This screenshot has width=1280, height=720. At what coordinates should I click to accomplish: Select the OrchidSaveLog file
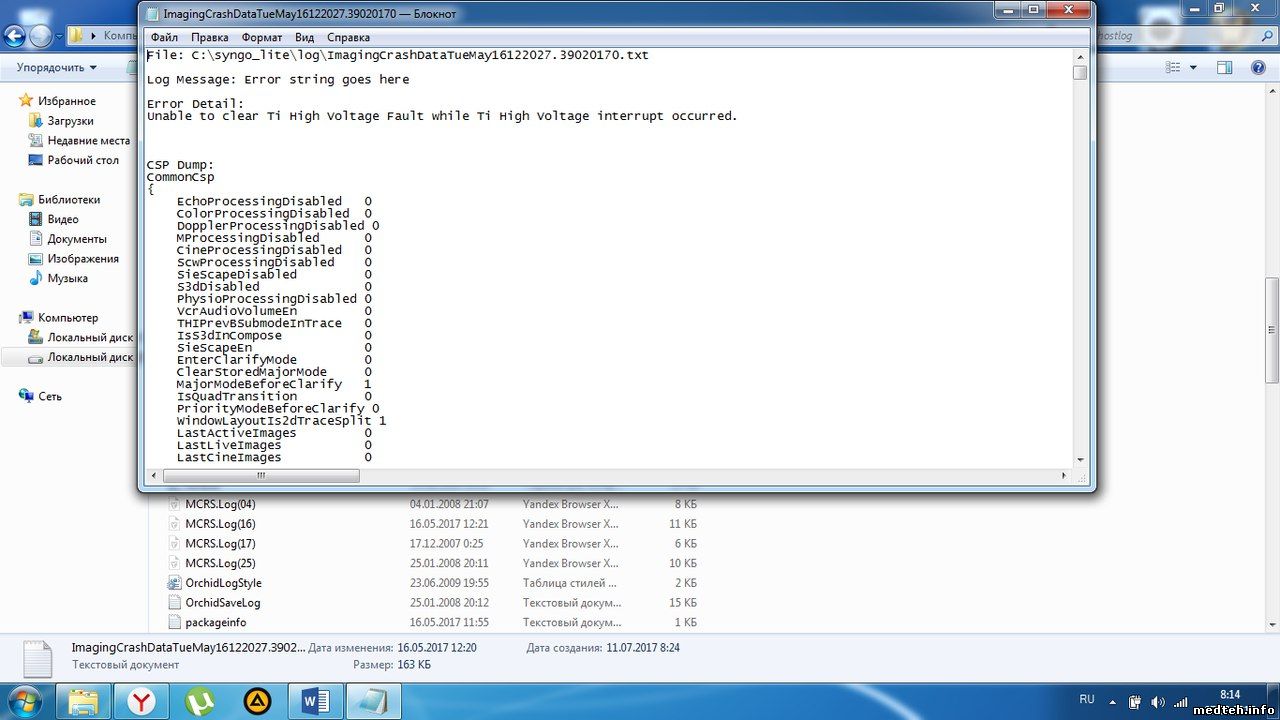tap(222, 603)
